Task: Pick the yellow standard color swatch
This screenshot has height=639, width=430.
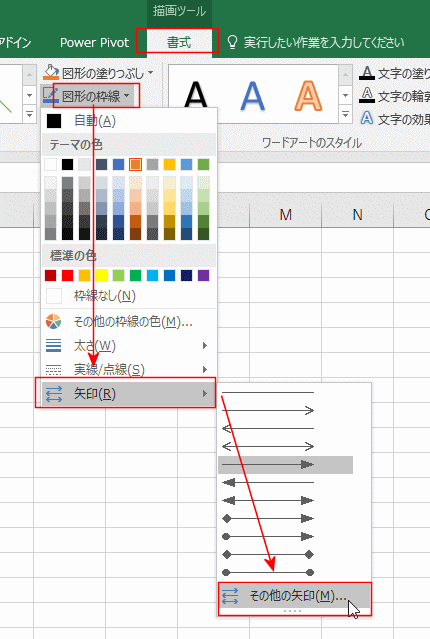Action: coord(101,275)
